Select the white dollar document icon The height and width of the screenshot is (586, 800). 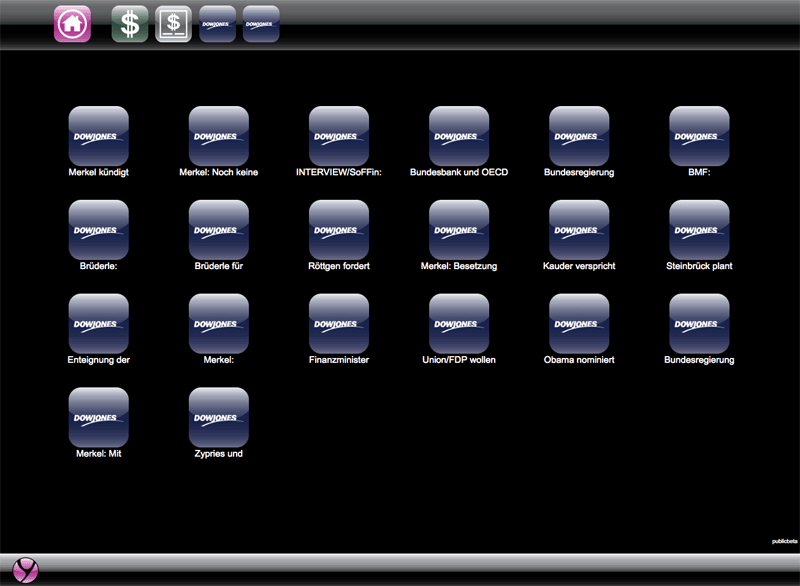click(173, 24)
